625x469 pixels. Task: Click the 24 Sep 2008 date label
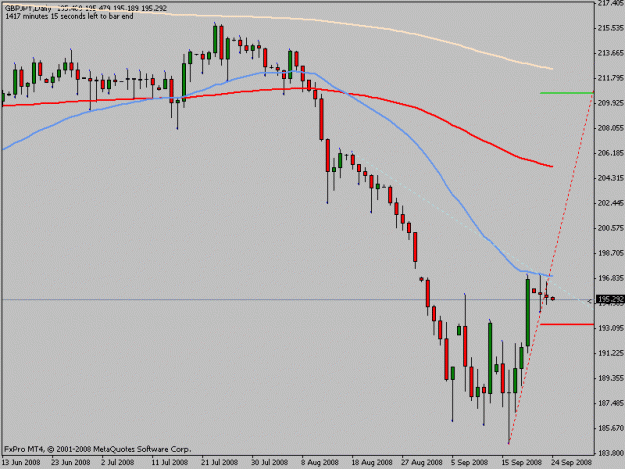(572, 462)
